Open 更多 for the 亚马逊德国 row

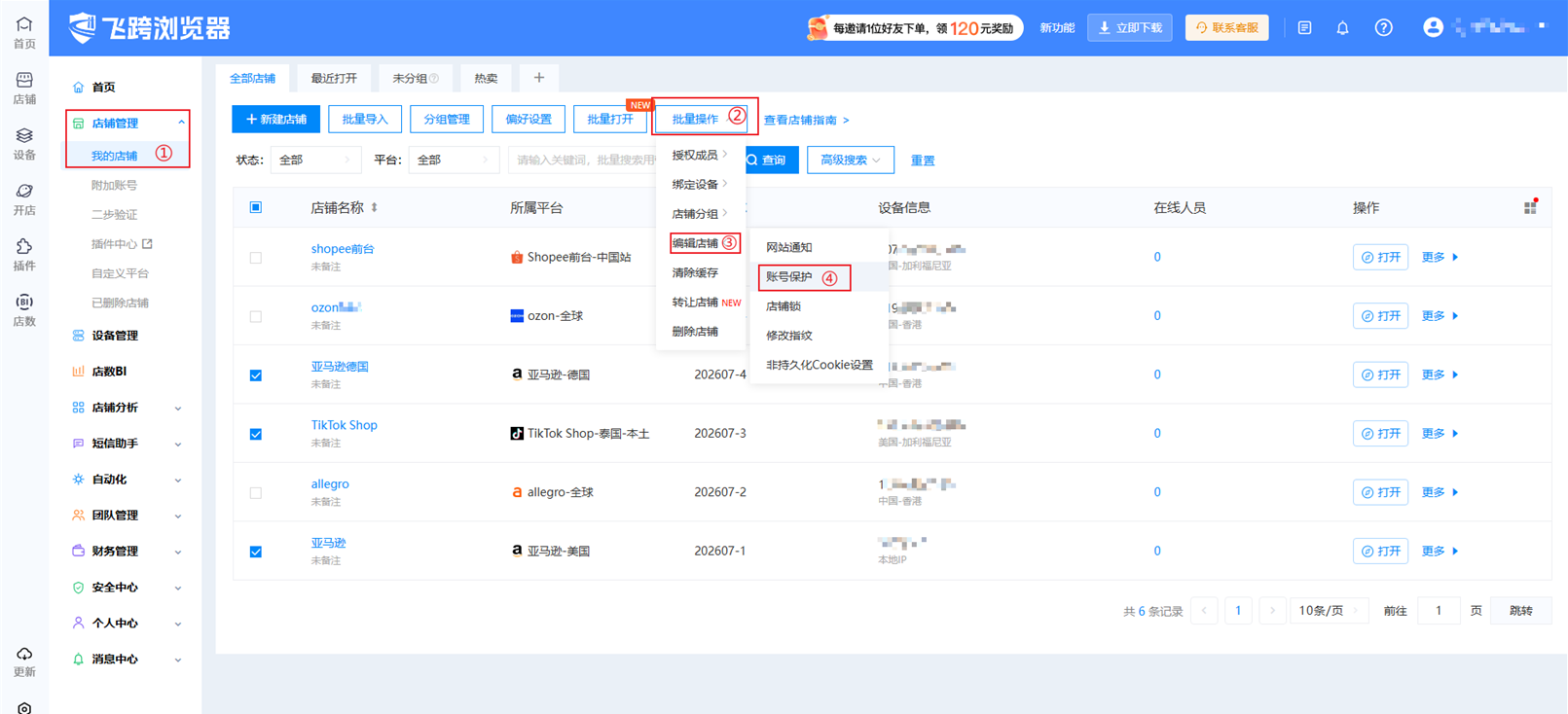(1440, 375)
